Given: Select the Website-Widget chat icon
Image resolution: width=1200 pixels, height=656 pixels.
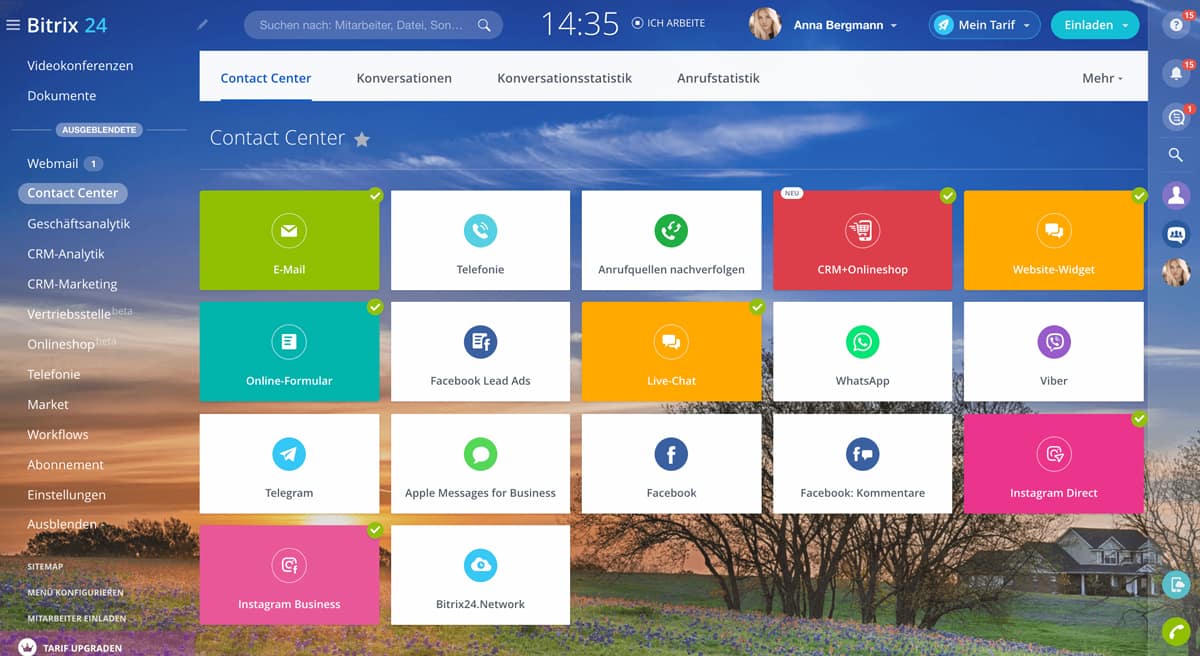Looking at the screenshot, I should coord(1053,231).
